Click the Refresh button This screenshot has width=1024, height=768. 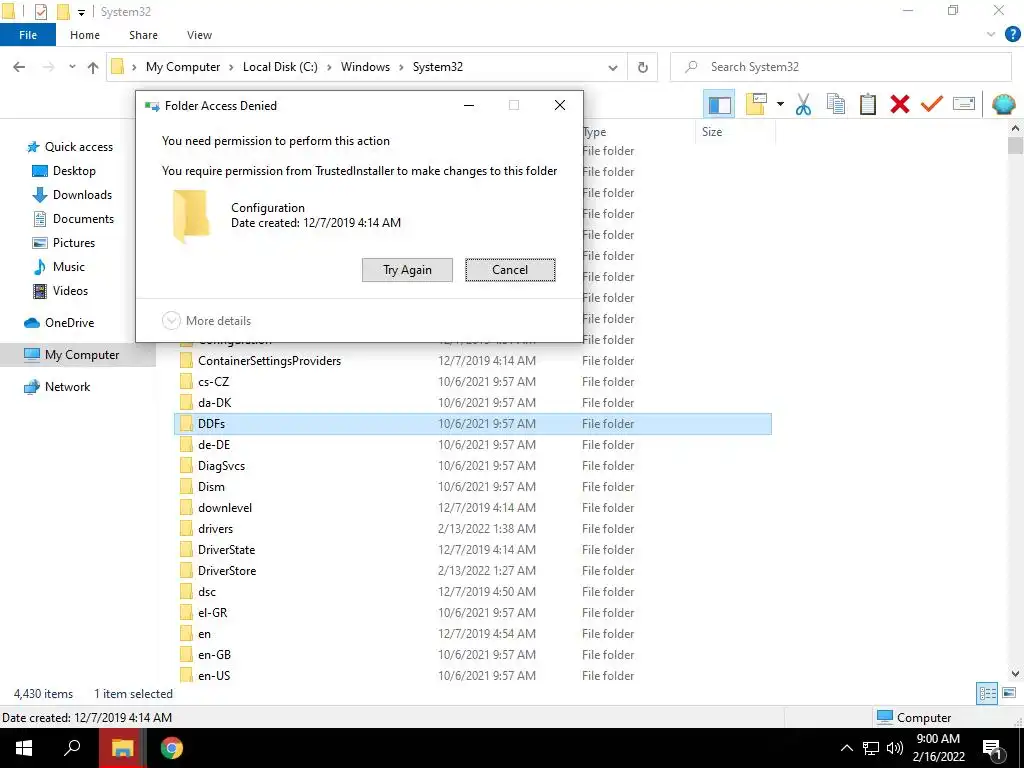643,67
